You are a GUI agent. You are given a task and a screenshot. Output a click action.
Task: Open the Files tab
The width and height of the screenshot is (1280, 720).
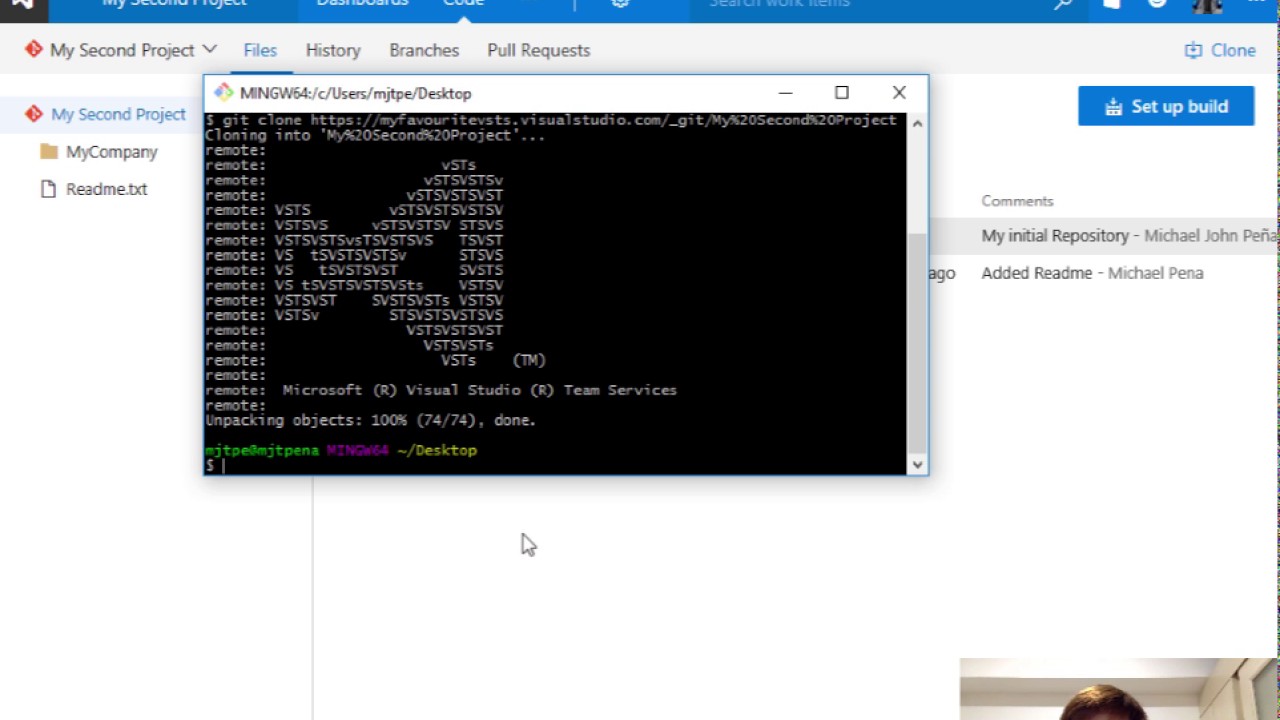pos(260,50)
